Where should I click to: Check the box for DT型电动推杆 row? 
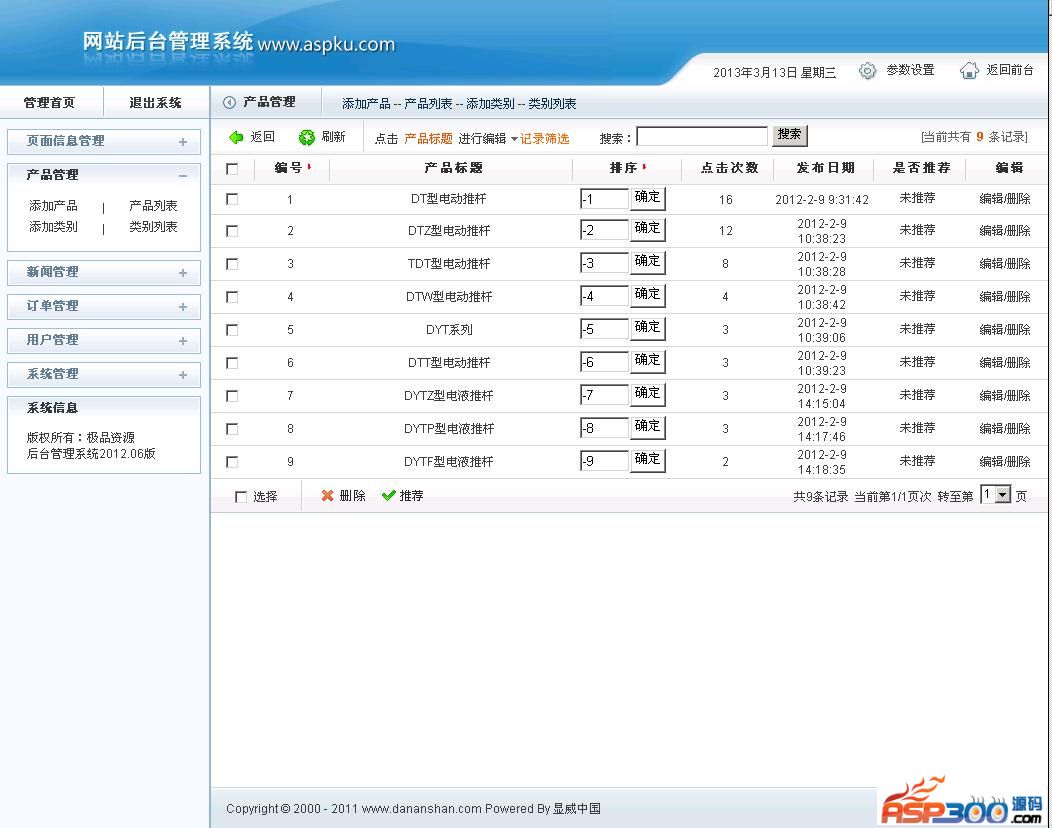click(x=232, y=199)
